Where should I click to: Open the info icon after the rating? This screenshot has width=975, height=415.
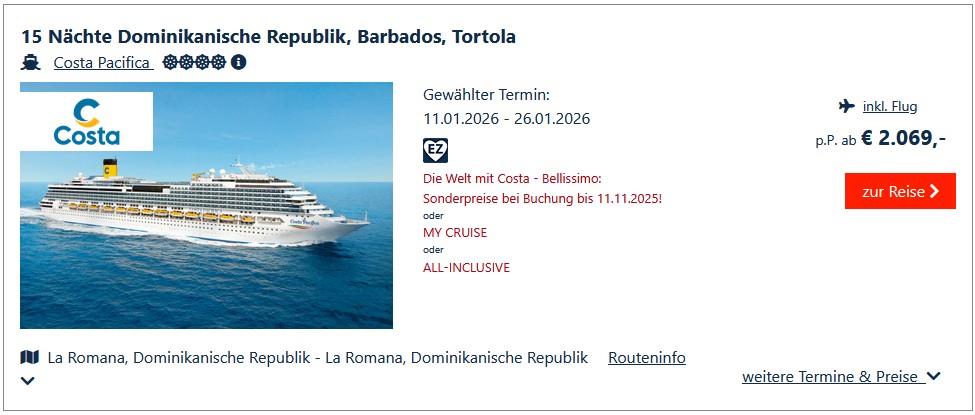238,63
